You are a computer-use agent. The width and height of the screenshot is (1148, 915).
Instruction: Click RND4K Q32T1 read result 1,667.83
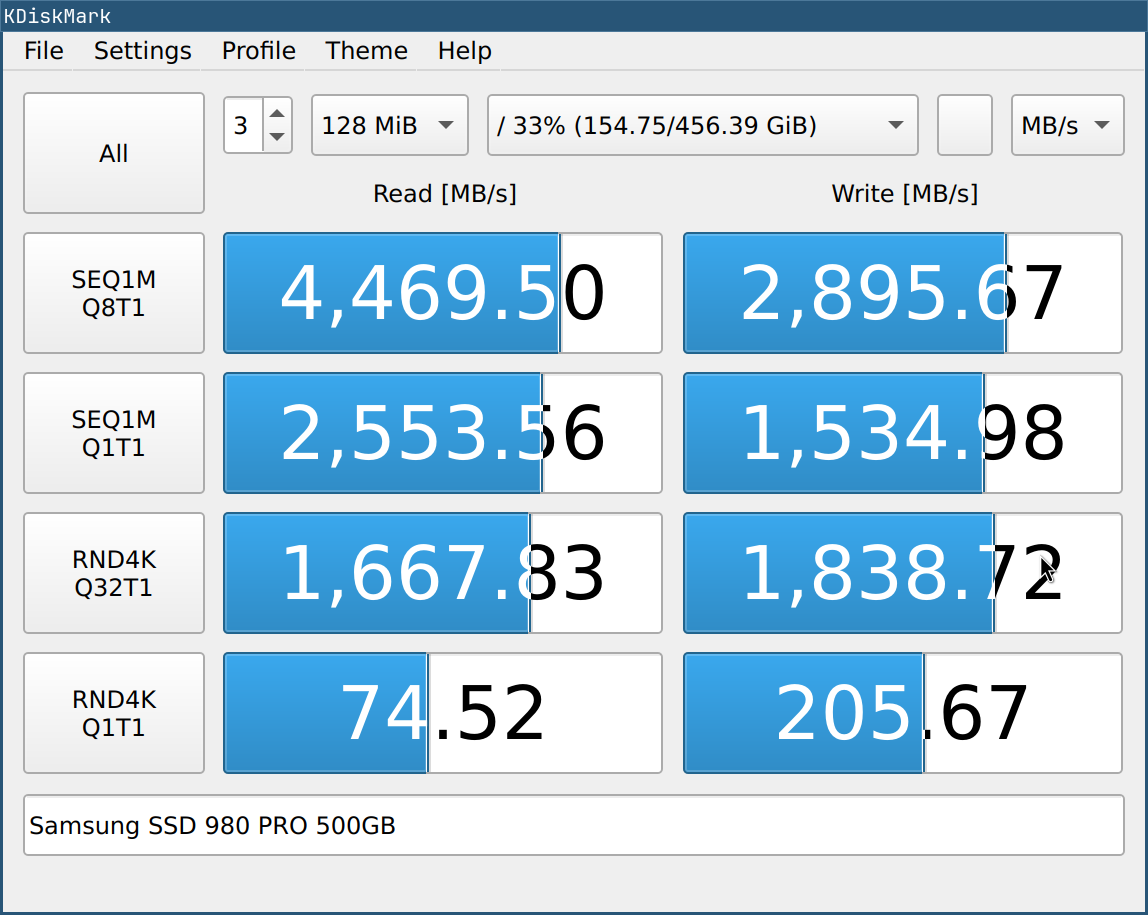pos(443,573)
